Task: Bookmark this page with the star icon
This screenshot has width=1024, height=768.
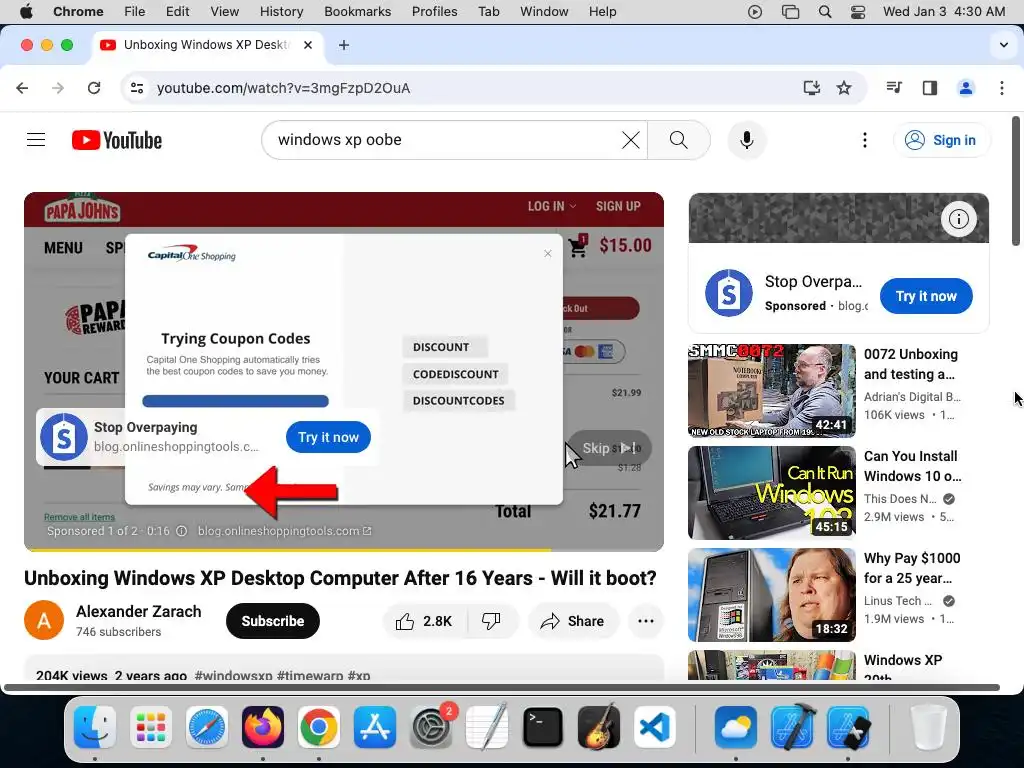Action: tap(844, 88)
